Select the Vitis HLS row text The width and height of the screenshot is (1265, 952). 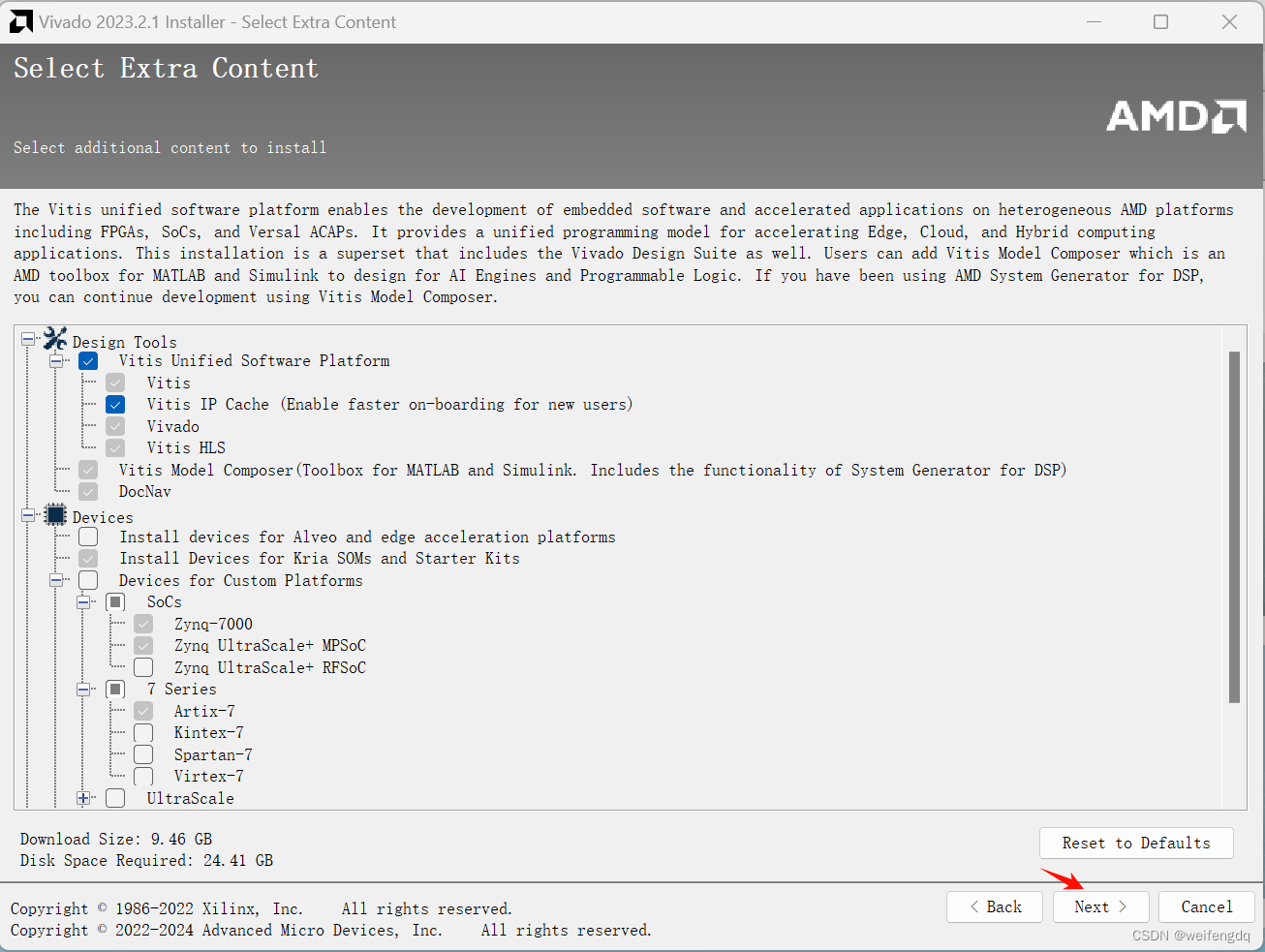click(186, 448)
